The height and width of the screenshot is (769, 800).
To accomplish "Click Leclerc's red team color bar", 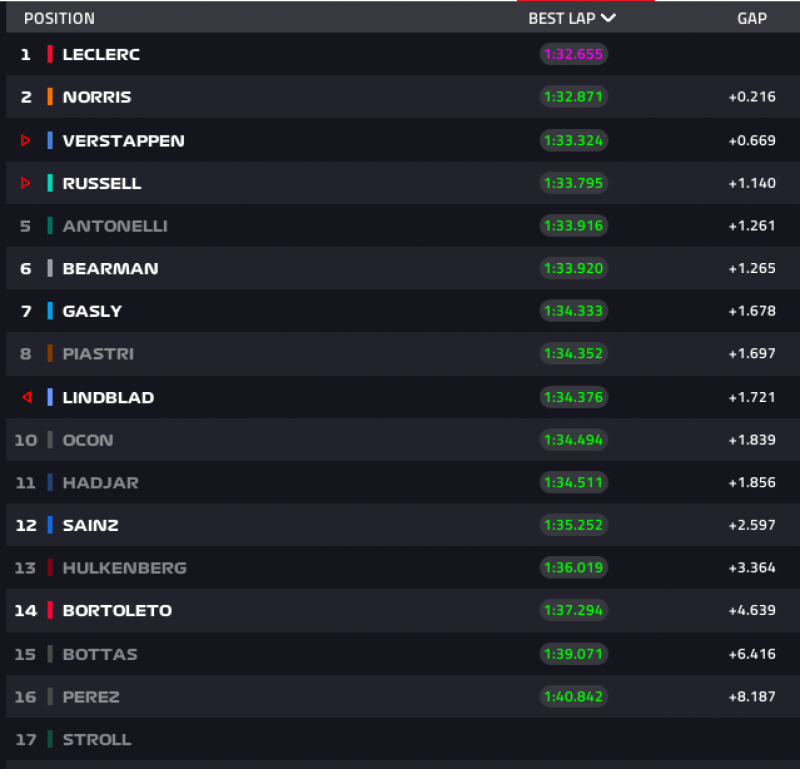I will [50, 54].
